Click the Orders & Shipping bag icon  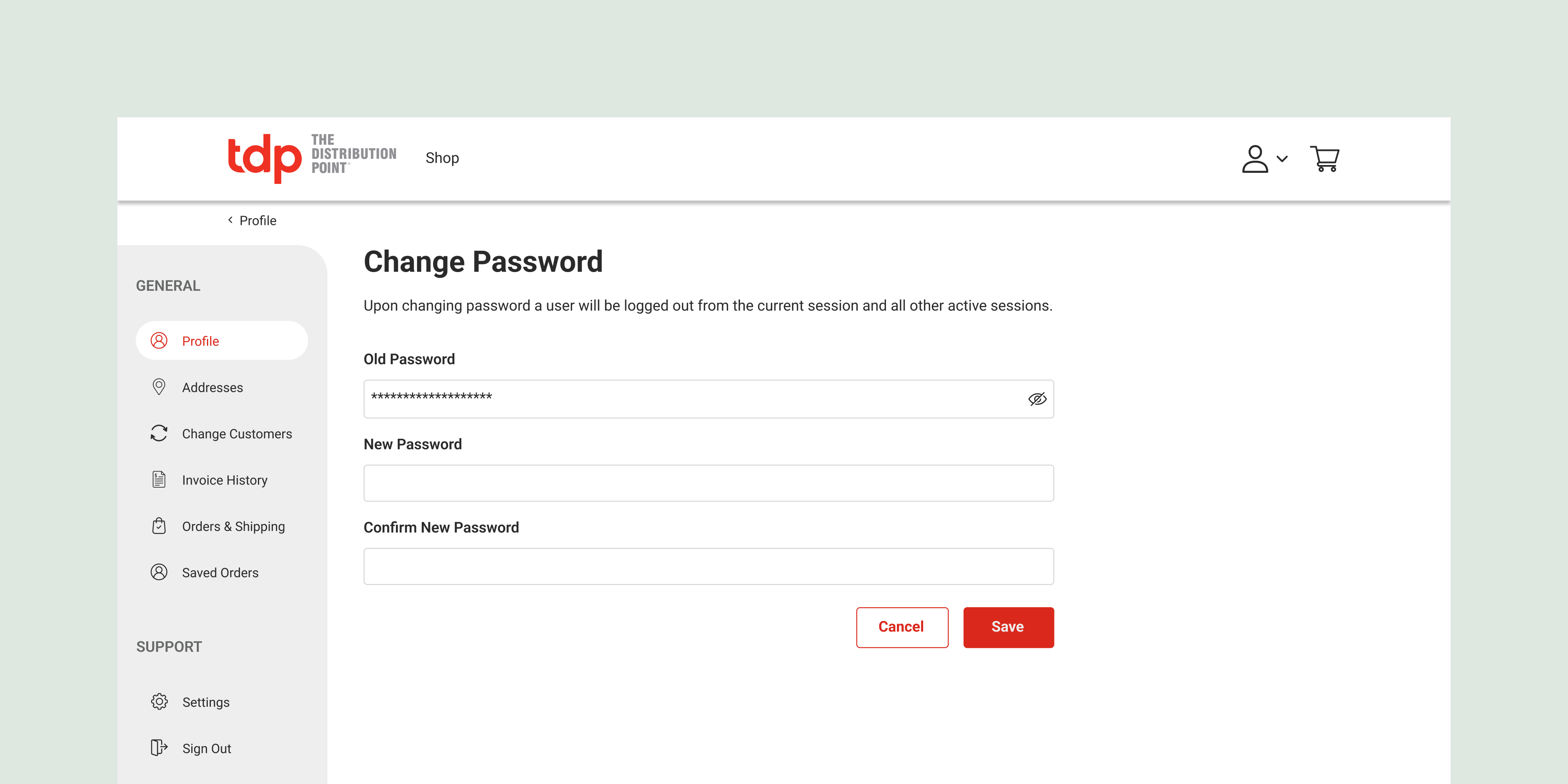pyautogui.click(x=159, y=526)
